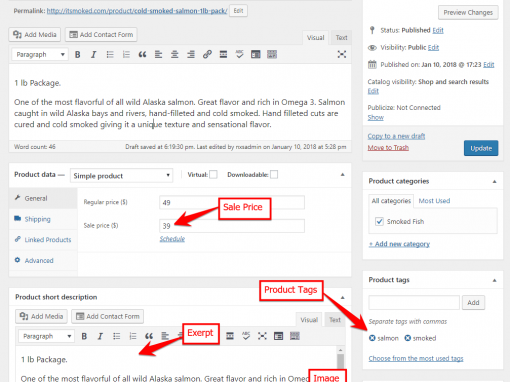The height and width of the screenshot is (382, 510).
Task: Click the insert link icon in main editor
Action: click(207, 54)
